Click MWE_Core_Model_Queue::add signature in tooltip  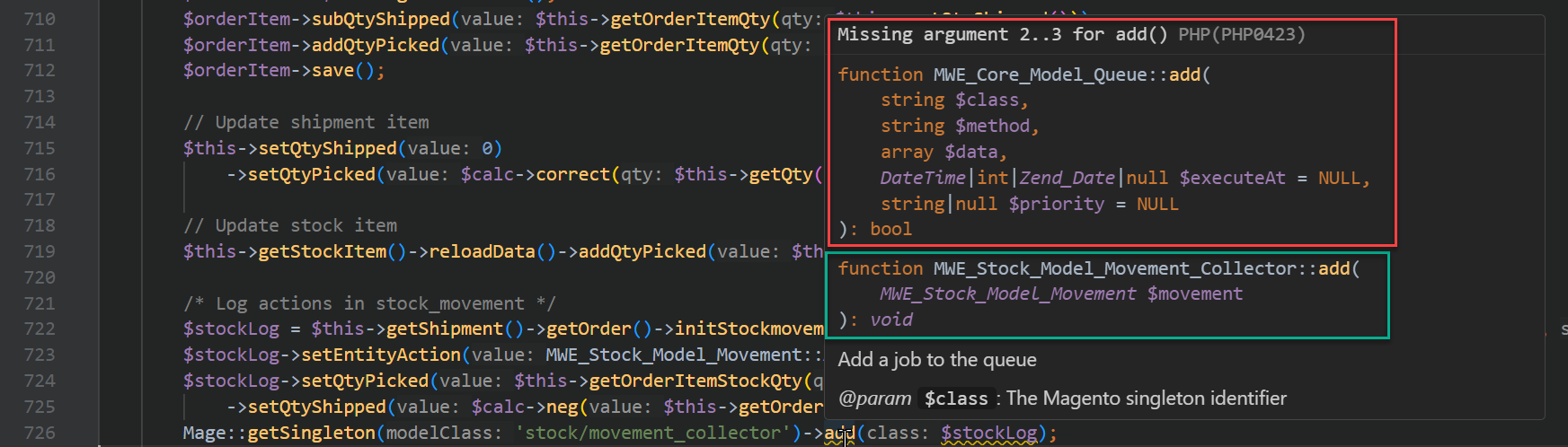click(x=1067, y=74)
